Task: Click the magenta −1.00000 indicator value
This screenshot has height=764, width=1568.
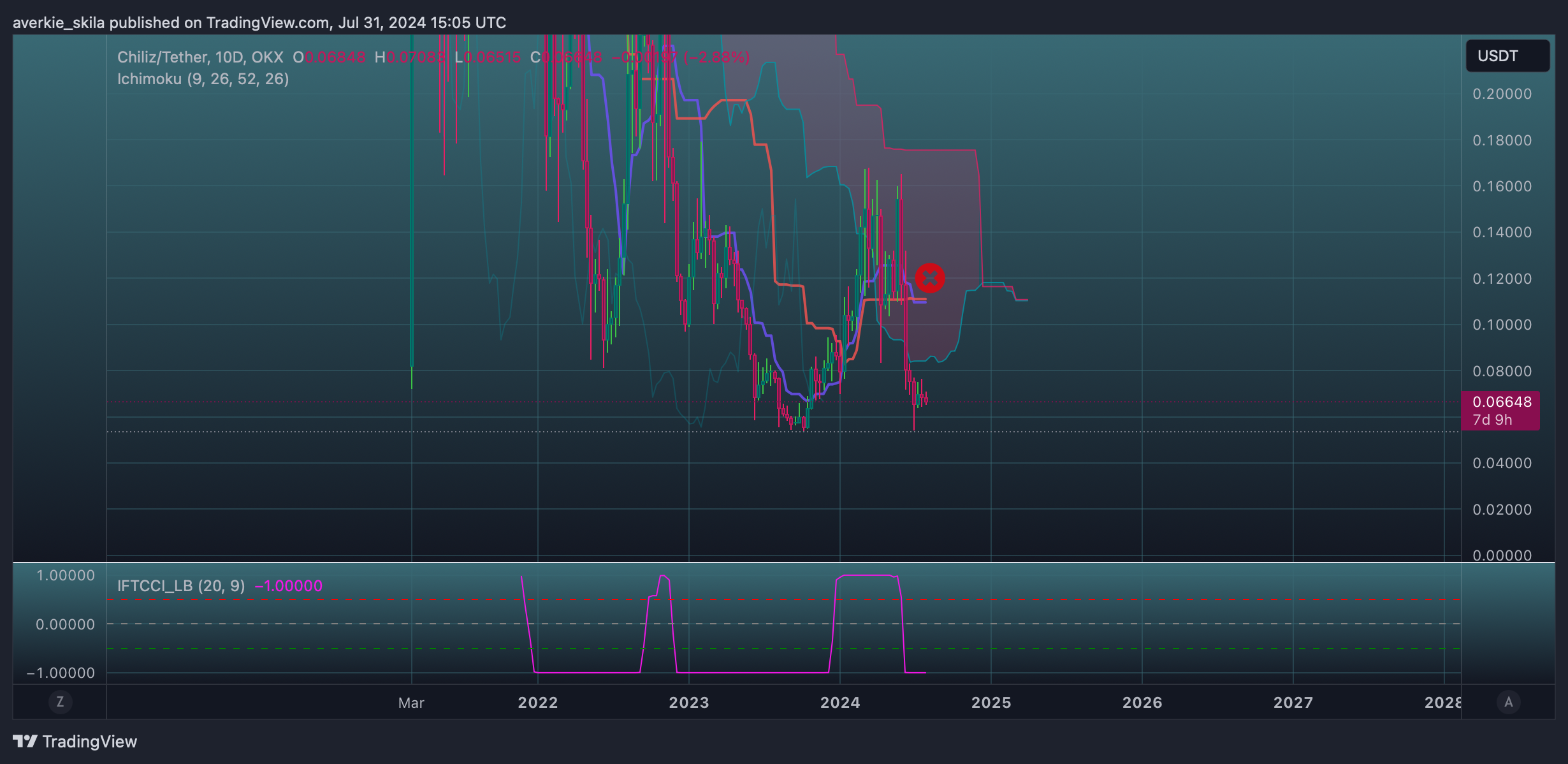Action: (x=289, y=586)
